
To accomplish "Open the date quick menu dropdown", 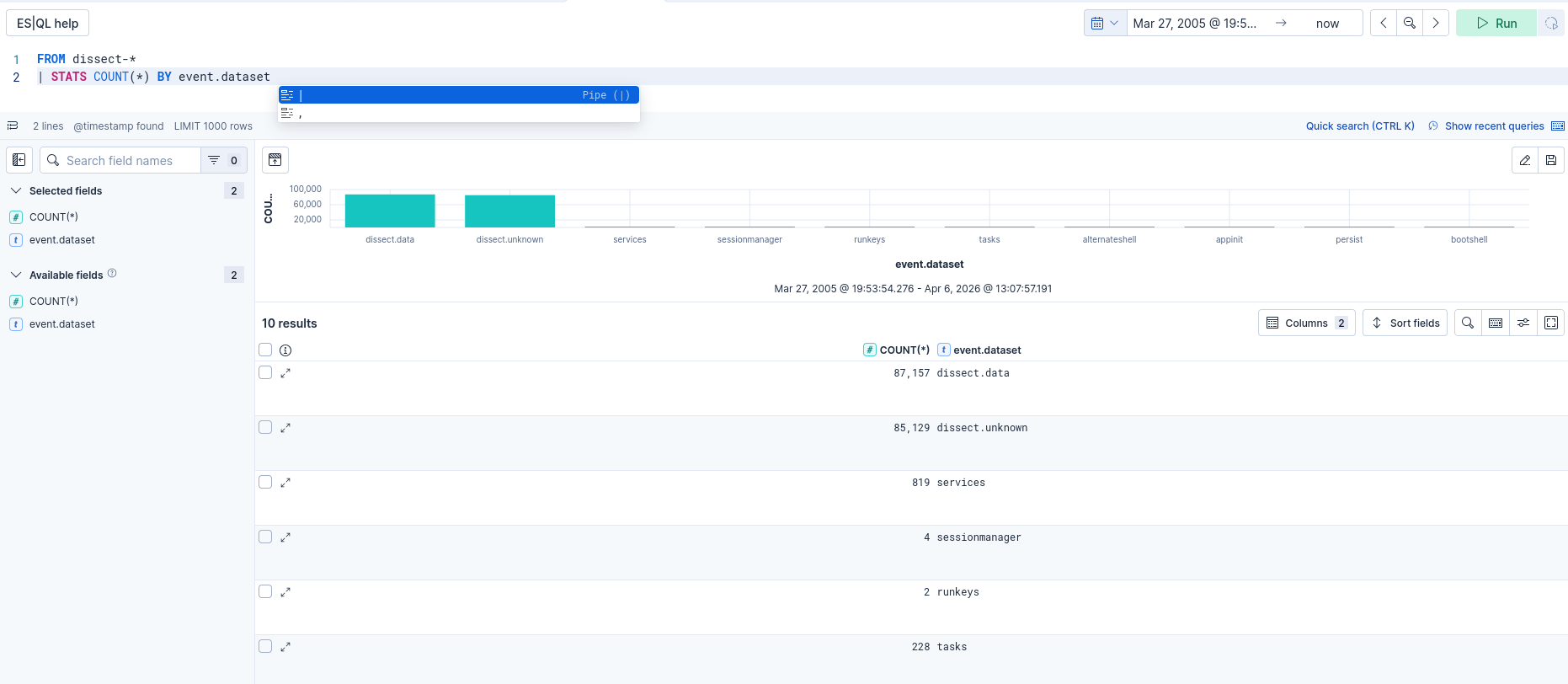I will [1105, 24].
